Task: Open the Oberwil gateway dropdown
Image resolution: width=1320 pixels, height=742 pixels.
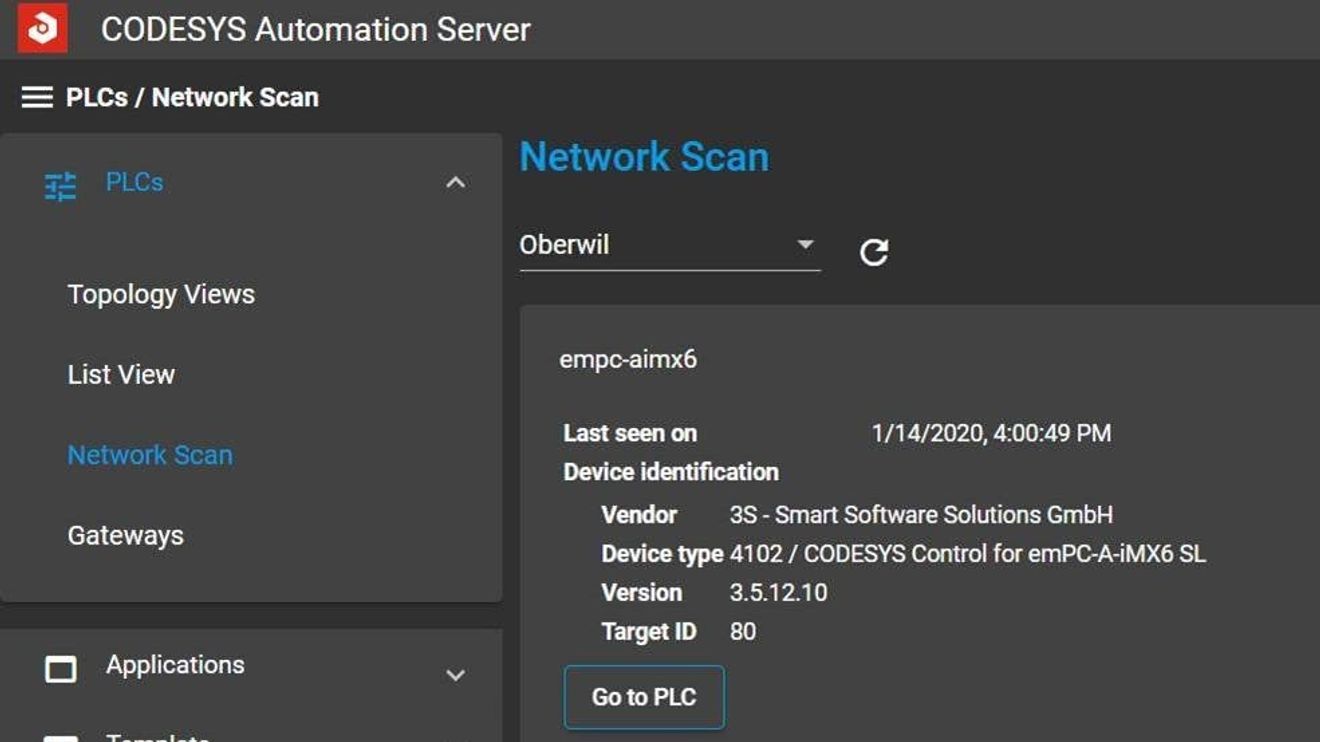Action: point(669,245)
